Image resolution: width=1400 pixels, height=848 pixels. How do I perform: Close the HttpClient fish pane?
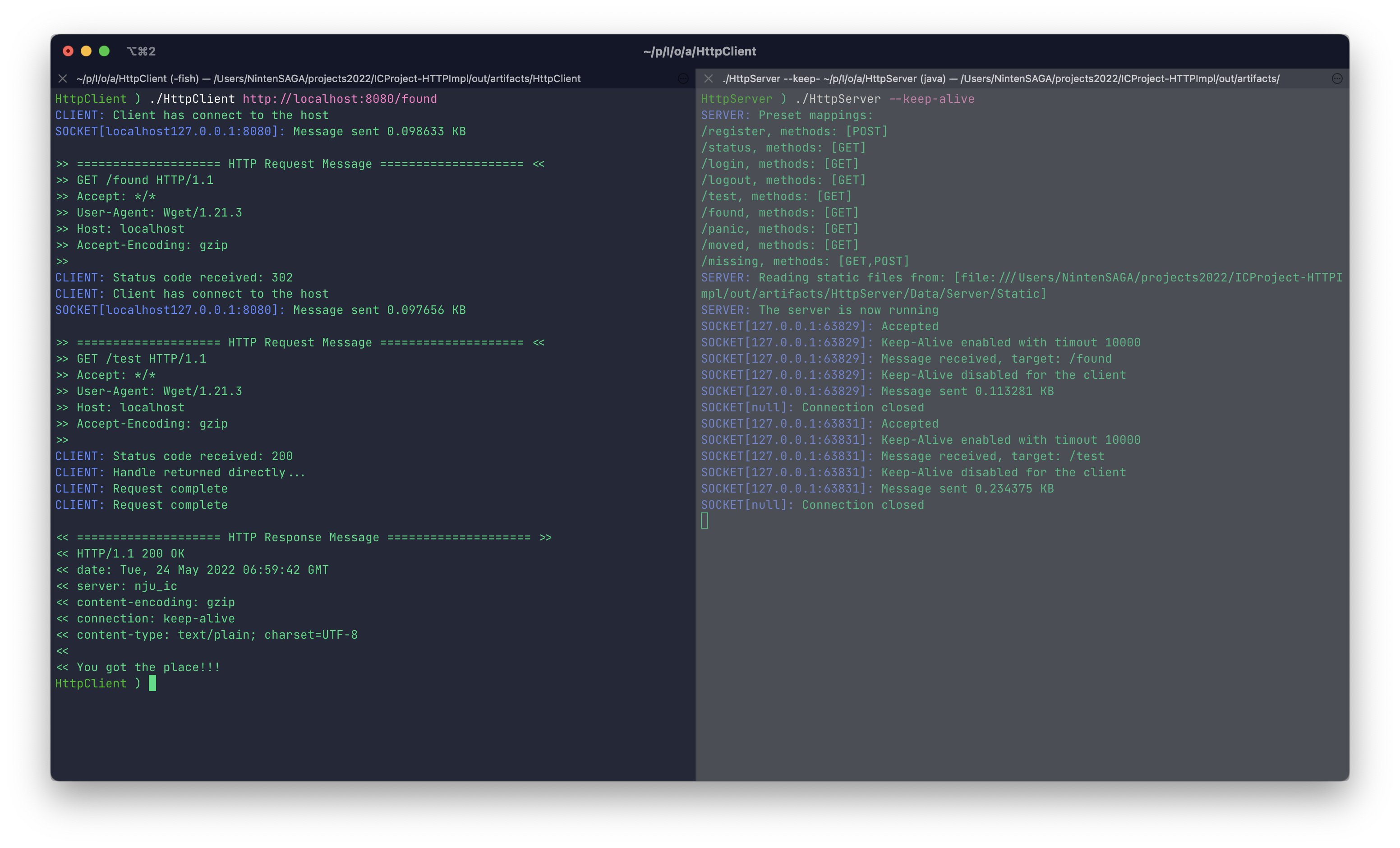pos(63,78)
